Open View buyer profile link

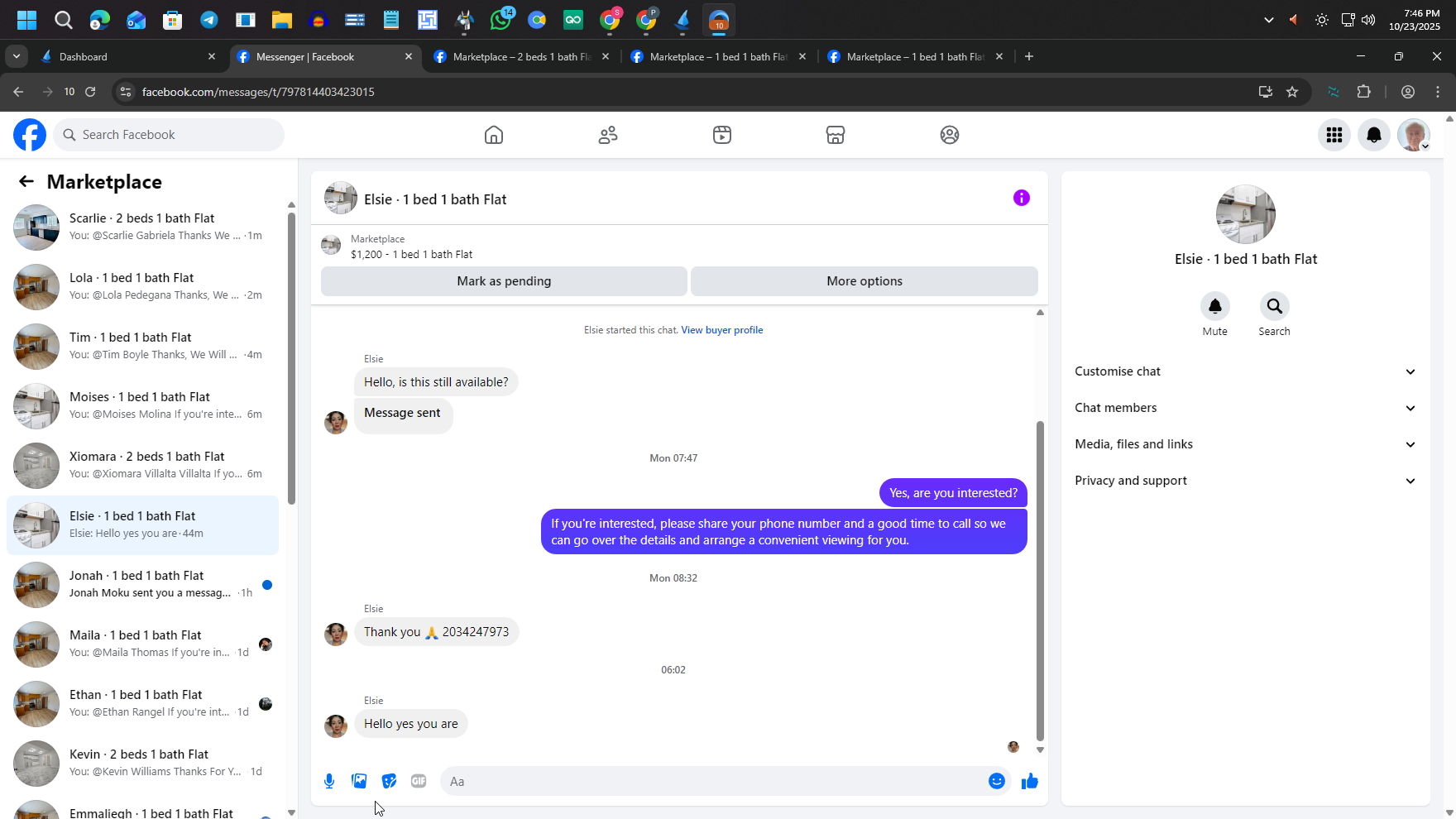pos(721,330)
